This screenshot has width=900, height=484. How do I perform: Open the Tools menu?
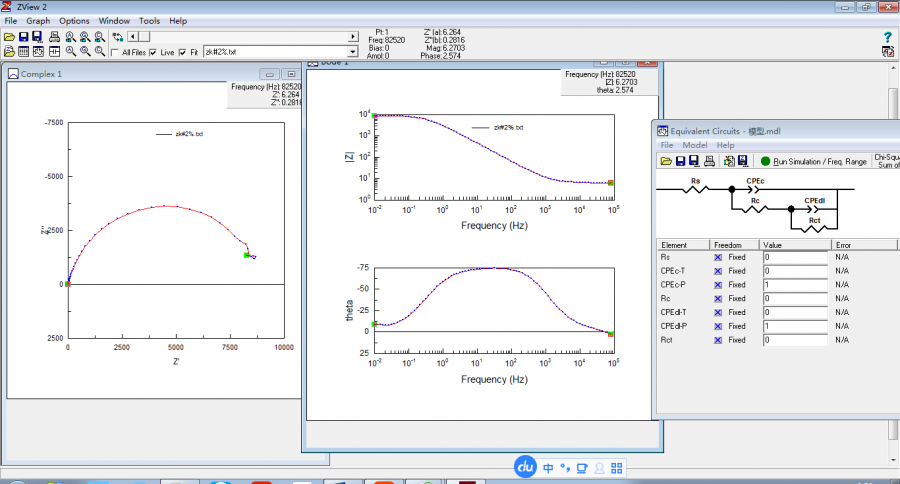[x=149, y=20]
